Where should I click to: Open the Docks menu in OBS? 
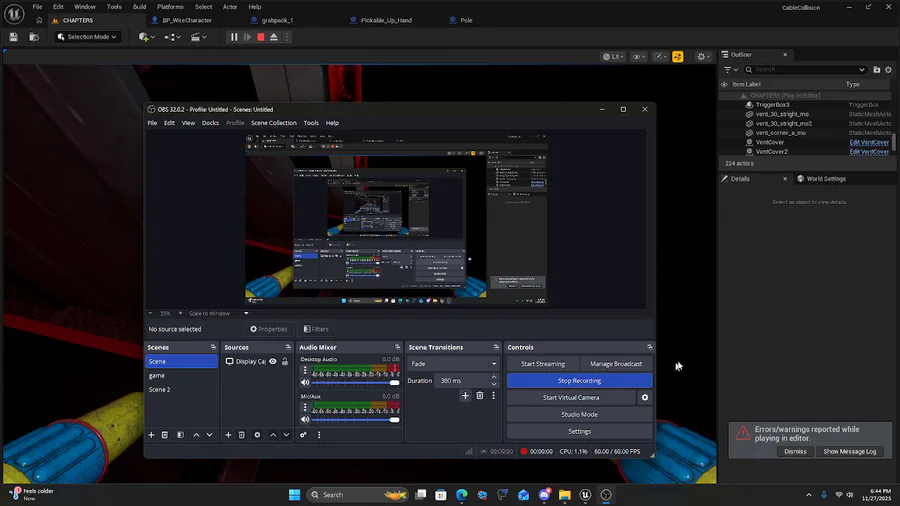coord(210,123)
